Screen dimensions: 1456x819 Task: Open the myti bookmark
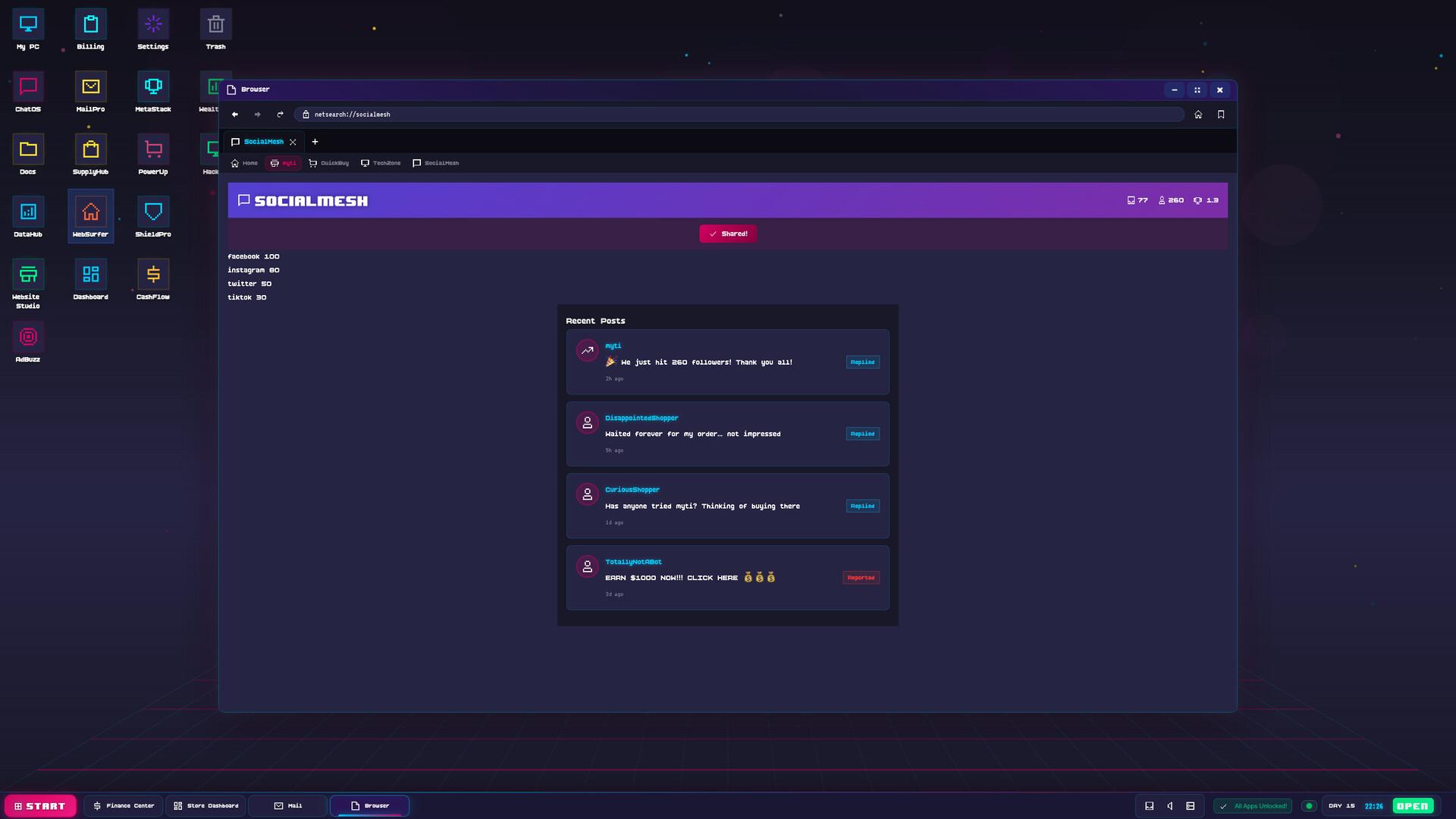pos(284,163)
